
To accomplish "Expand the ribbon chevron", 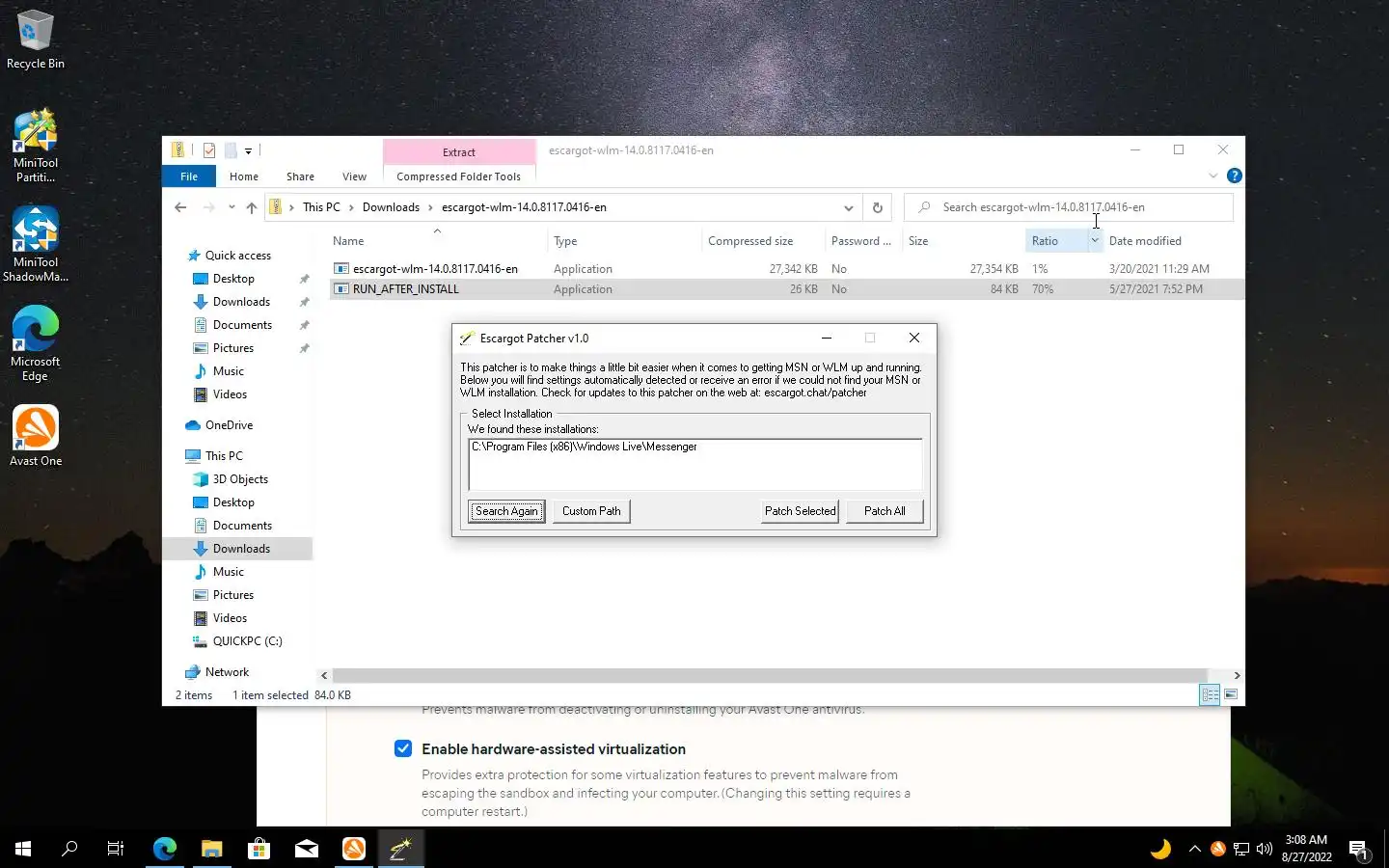I will point(1212,176).
